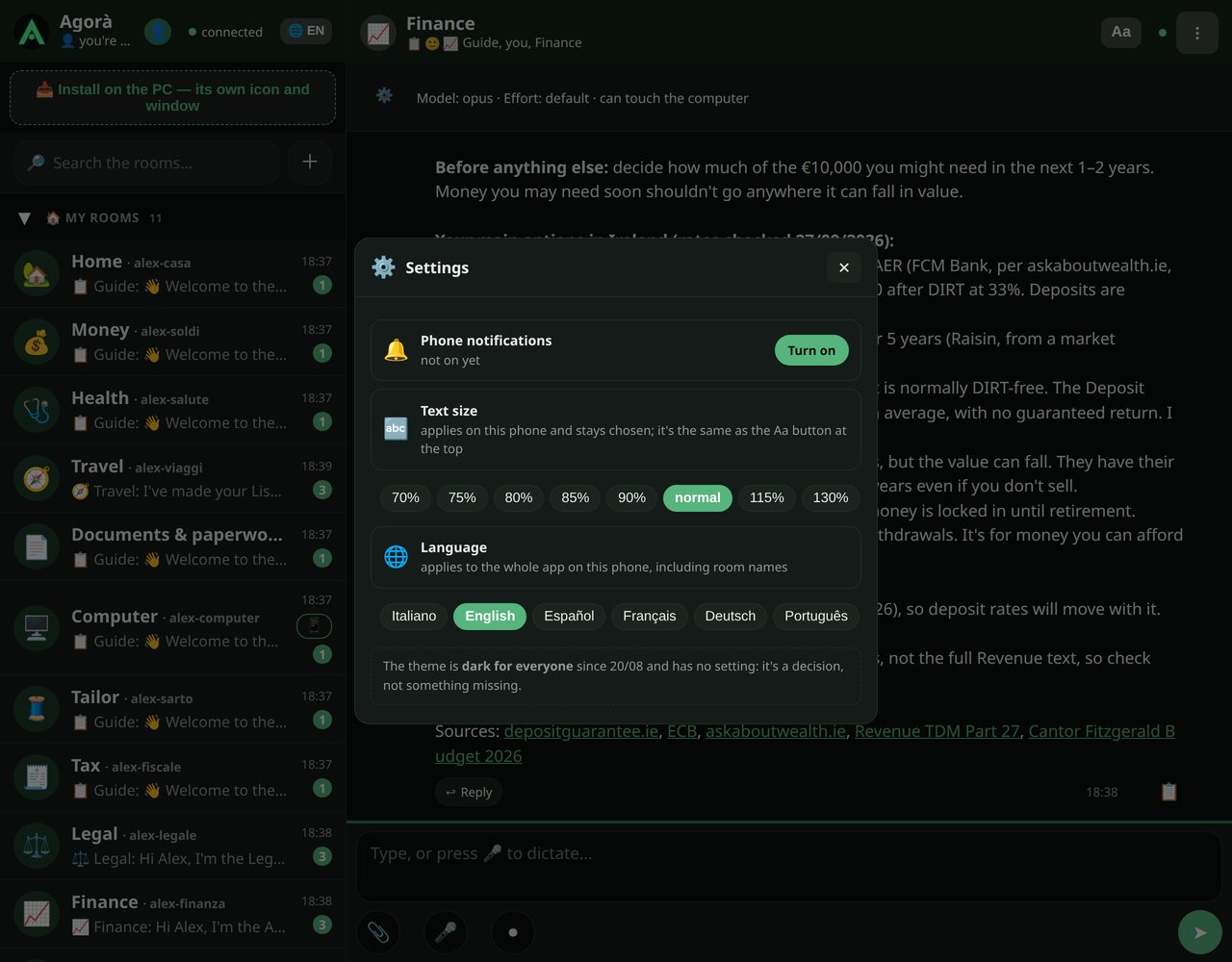Click the Aa text size button
This screenshot has height=962, width=1232.
1121,32
